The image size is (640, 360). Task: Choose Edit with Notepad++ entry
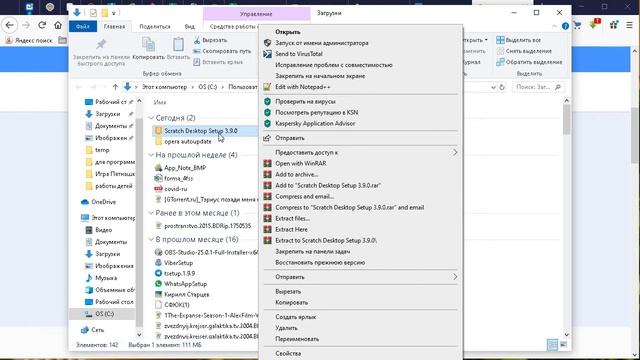pyautogui.click(x=302, y=87)
